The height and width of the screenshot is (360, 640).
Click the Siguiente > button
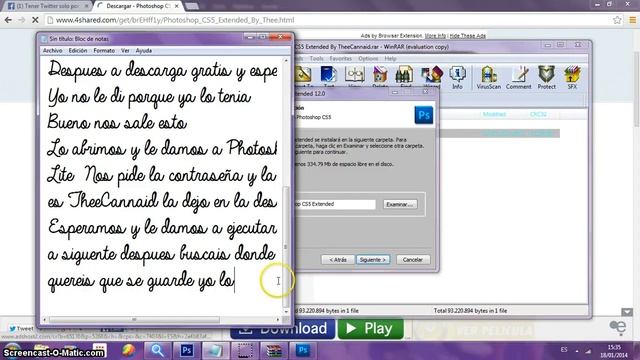[373, 260]
